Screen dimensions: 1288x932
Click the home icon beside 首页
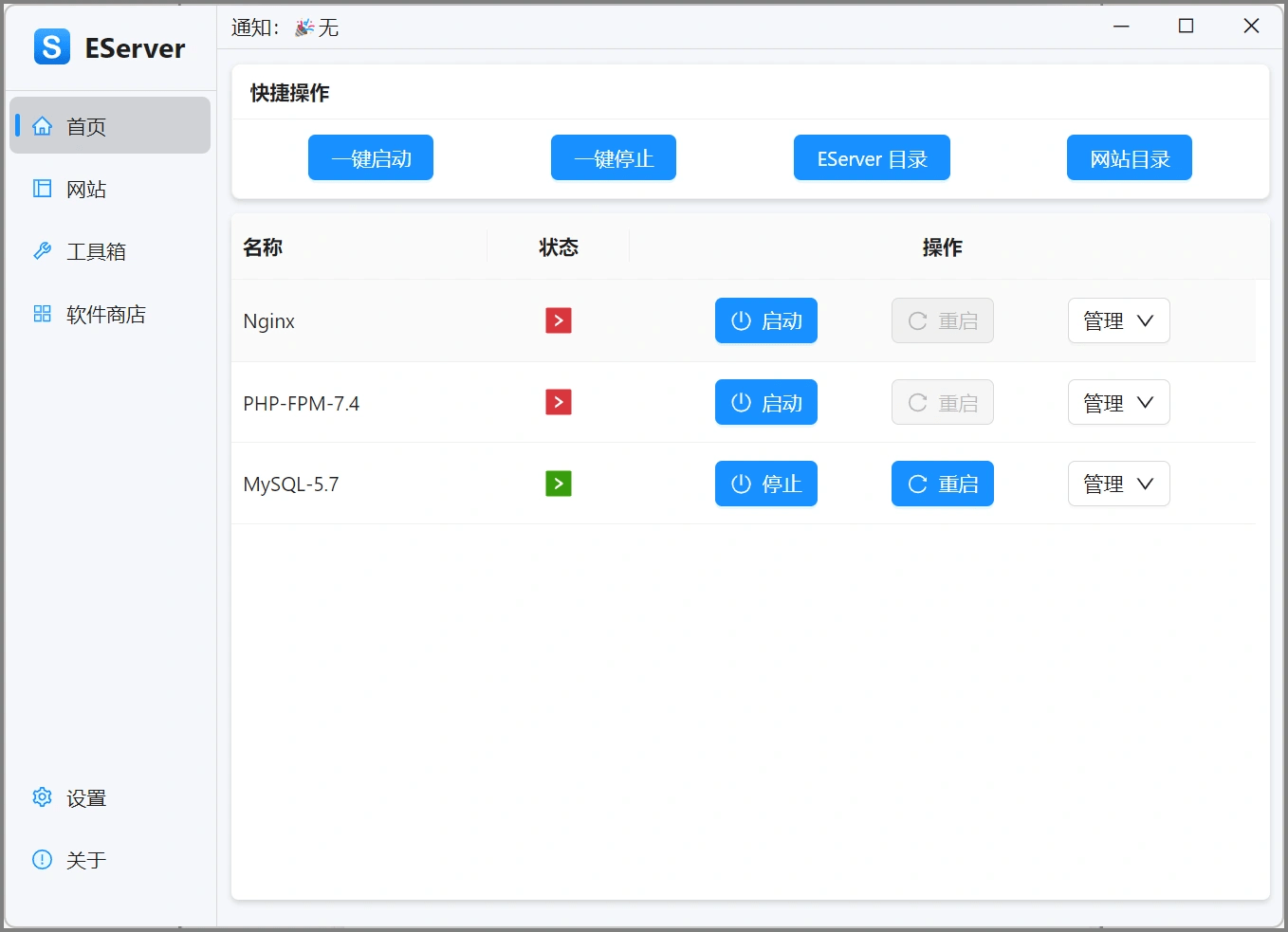point(43,126)
